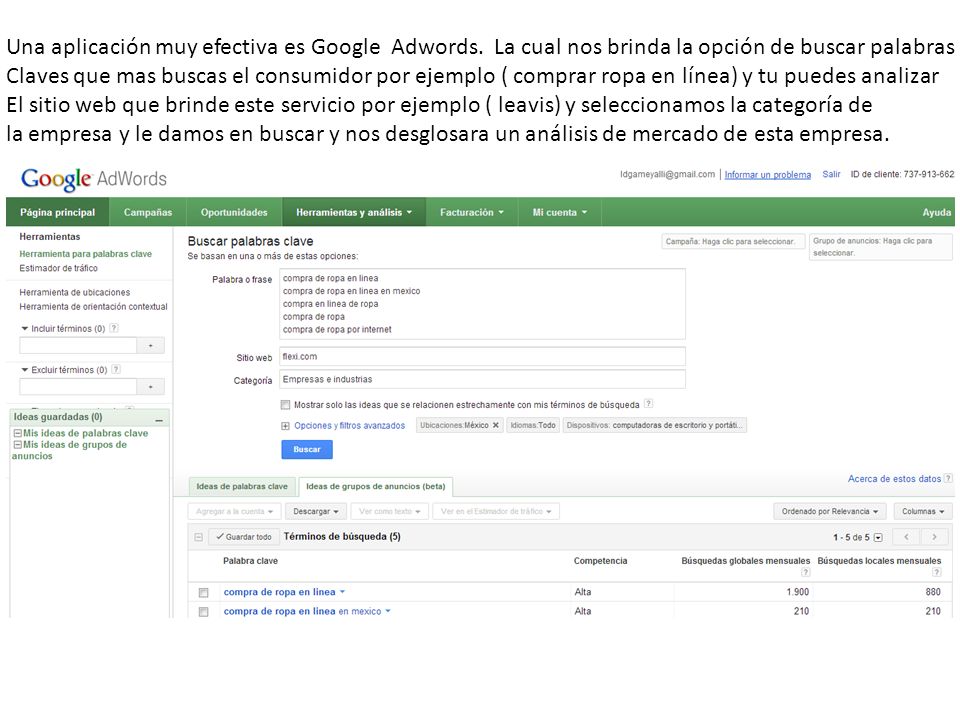Click Informar un problema link
The image size is (960, 720).
768,174
